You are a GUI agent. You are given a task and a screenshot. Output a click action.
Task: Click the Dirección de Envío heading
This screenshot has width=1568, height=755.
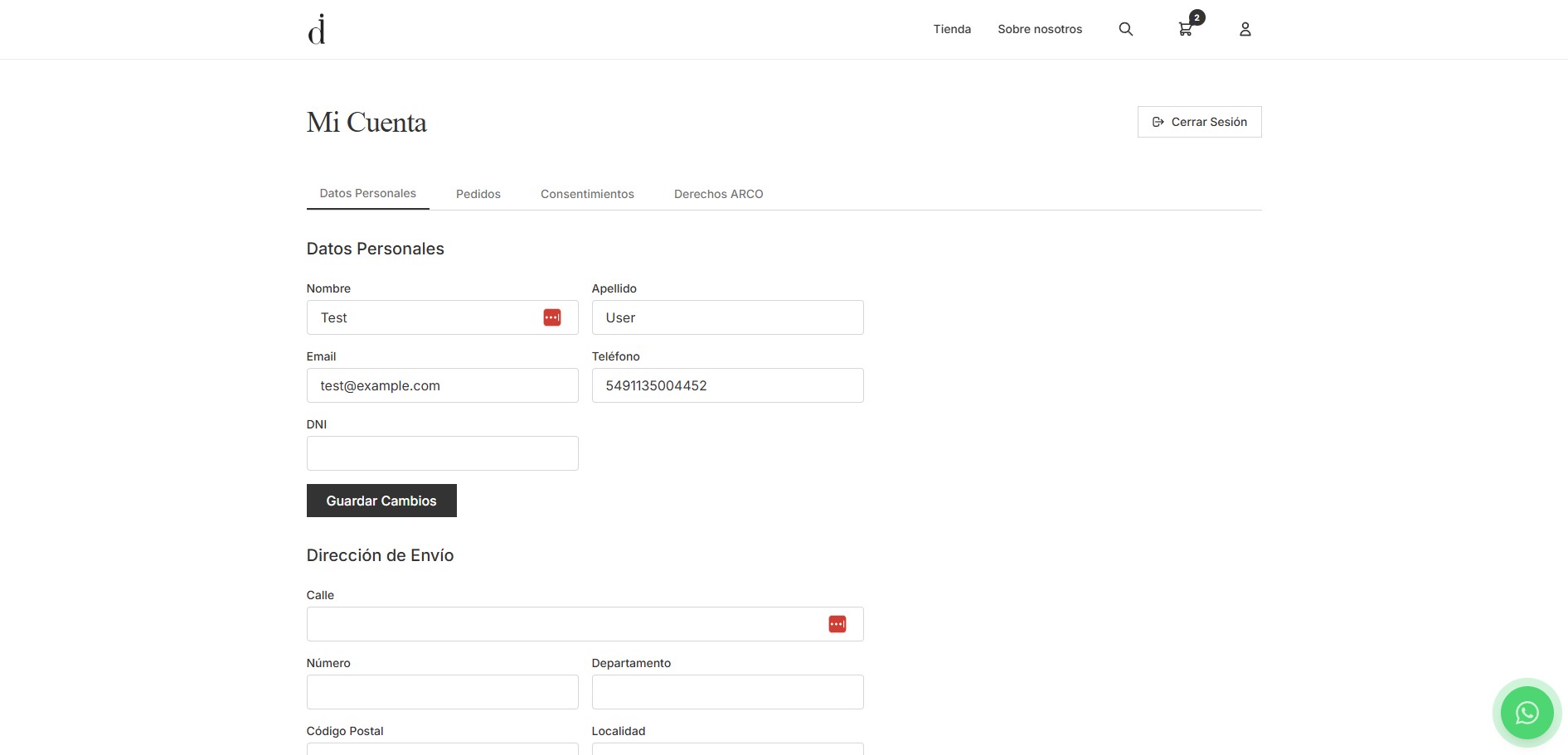pyautogui.click(x=380, y=555)
